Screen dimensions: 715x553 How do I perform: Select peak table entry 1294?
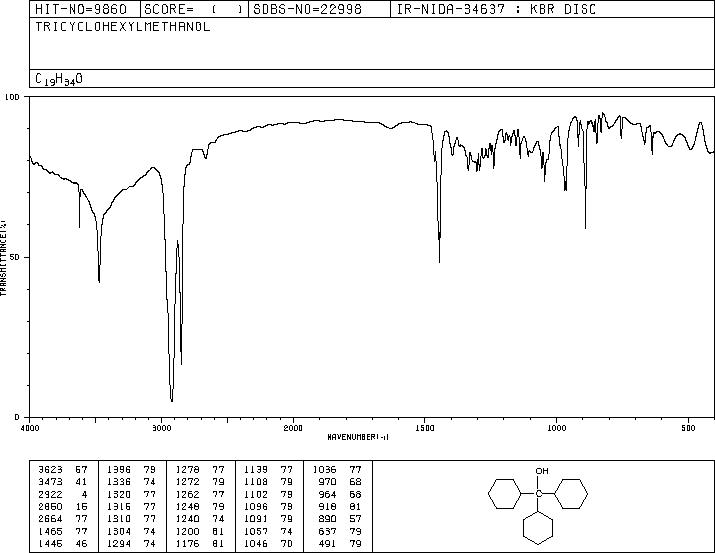[x=131, y=544]
